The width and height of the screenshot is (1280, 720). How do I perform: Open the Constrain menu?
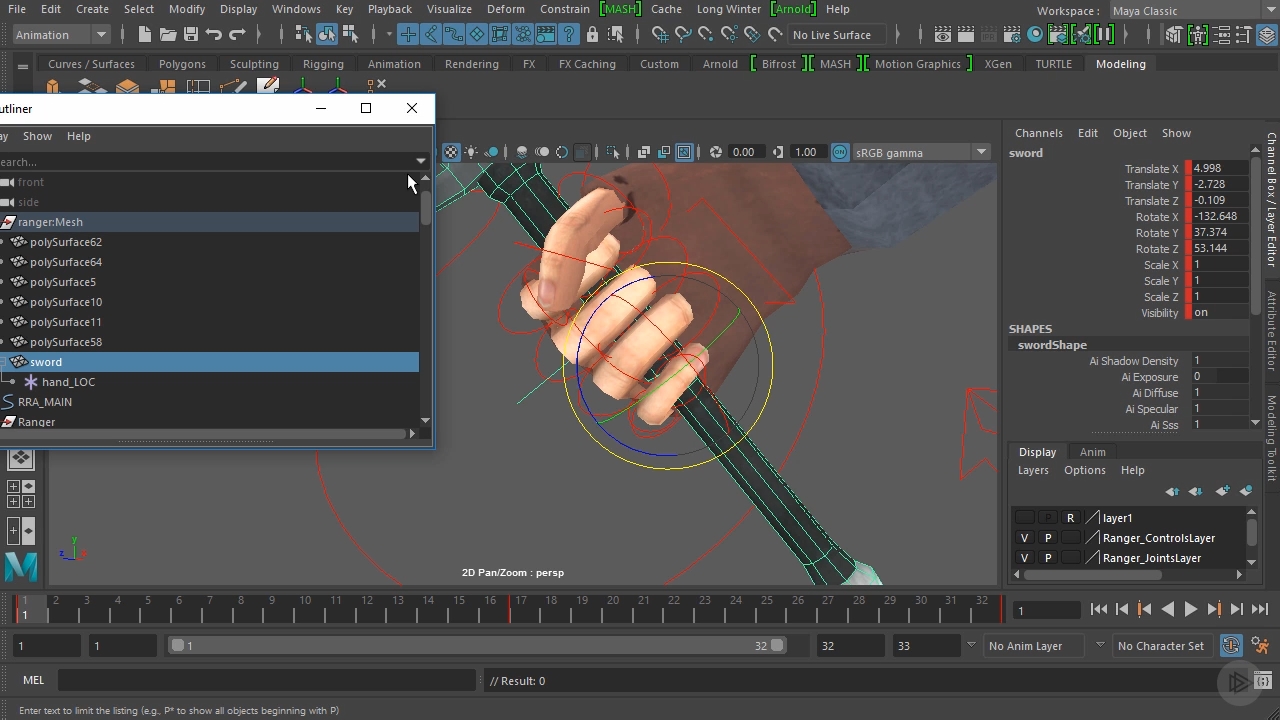point(565,9)
